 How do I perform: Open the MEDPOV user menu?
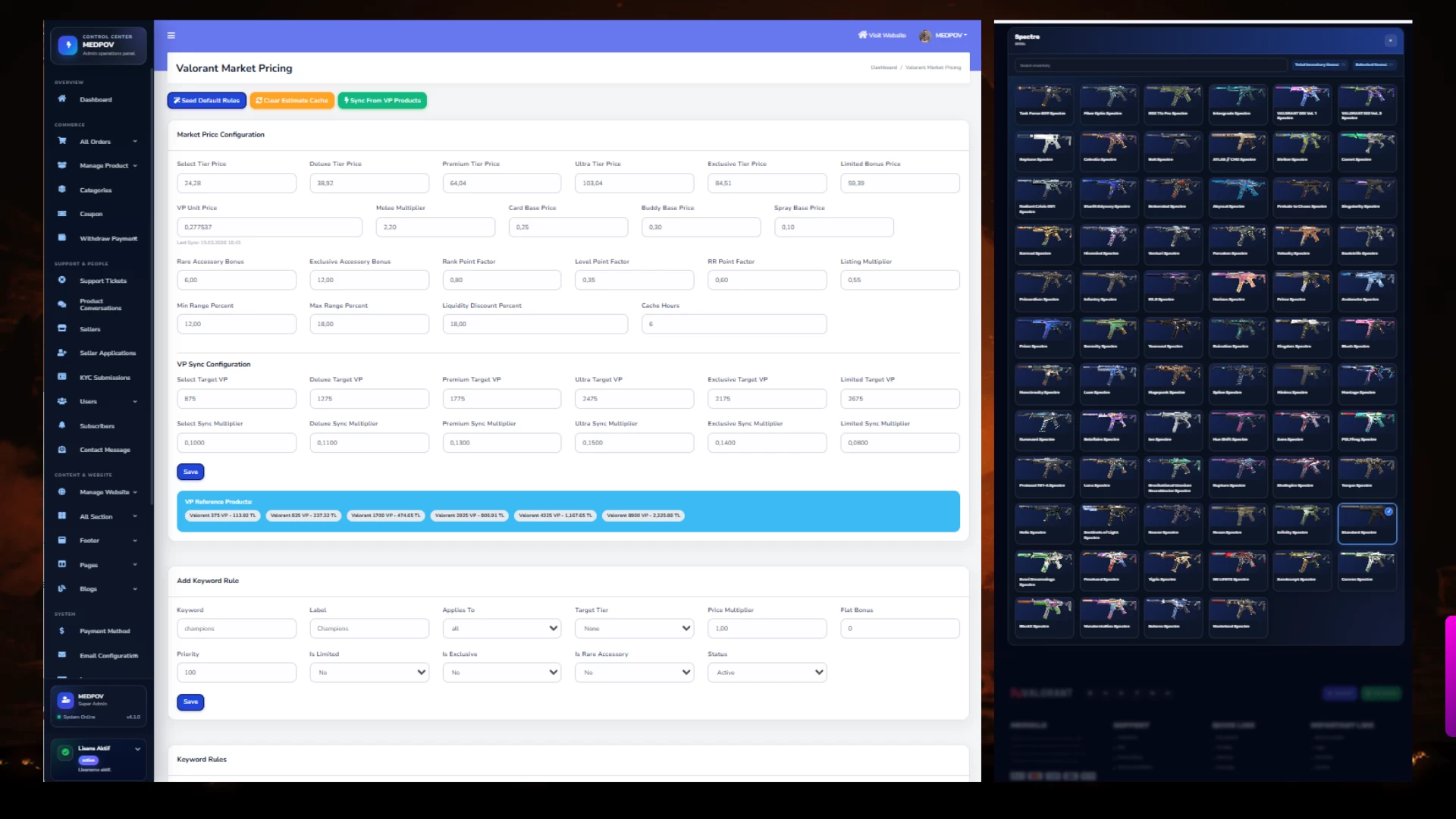(949, 35)
